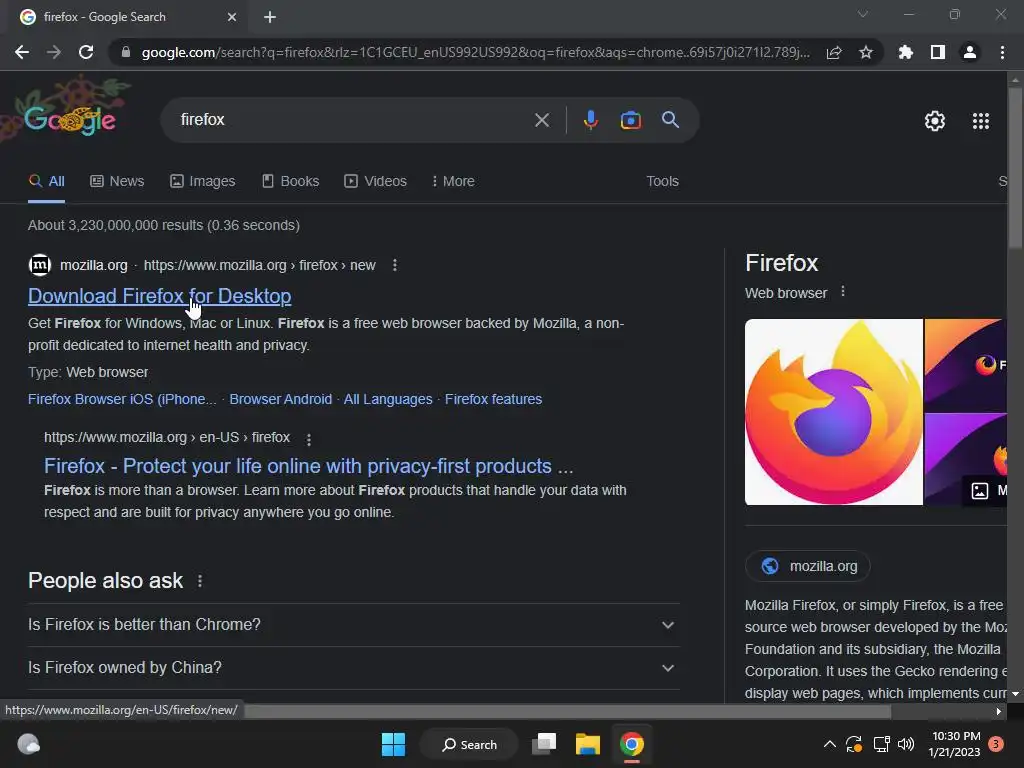
Task: Open the More search filters dropdown
Action: (x=453, y=182)
